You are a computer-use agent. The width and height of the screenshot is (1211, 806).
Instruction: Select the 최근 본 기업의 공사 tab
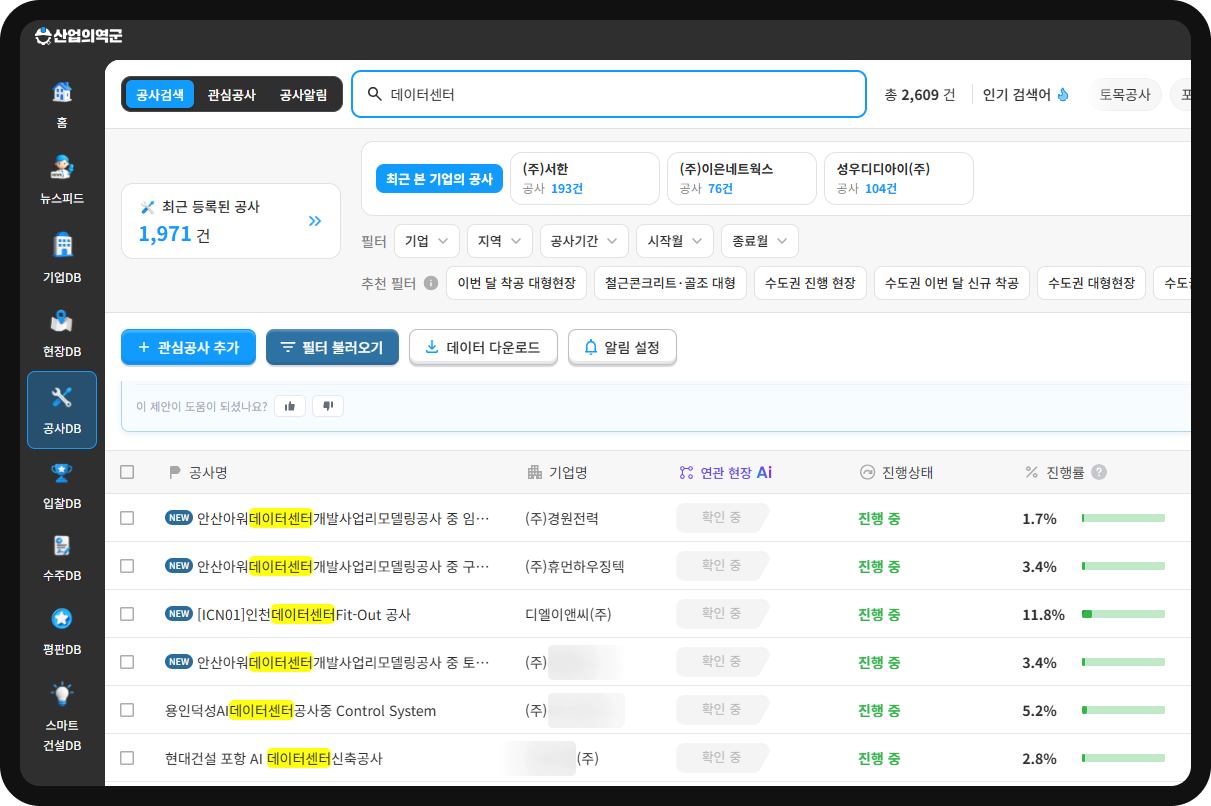[440, 179]
